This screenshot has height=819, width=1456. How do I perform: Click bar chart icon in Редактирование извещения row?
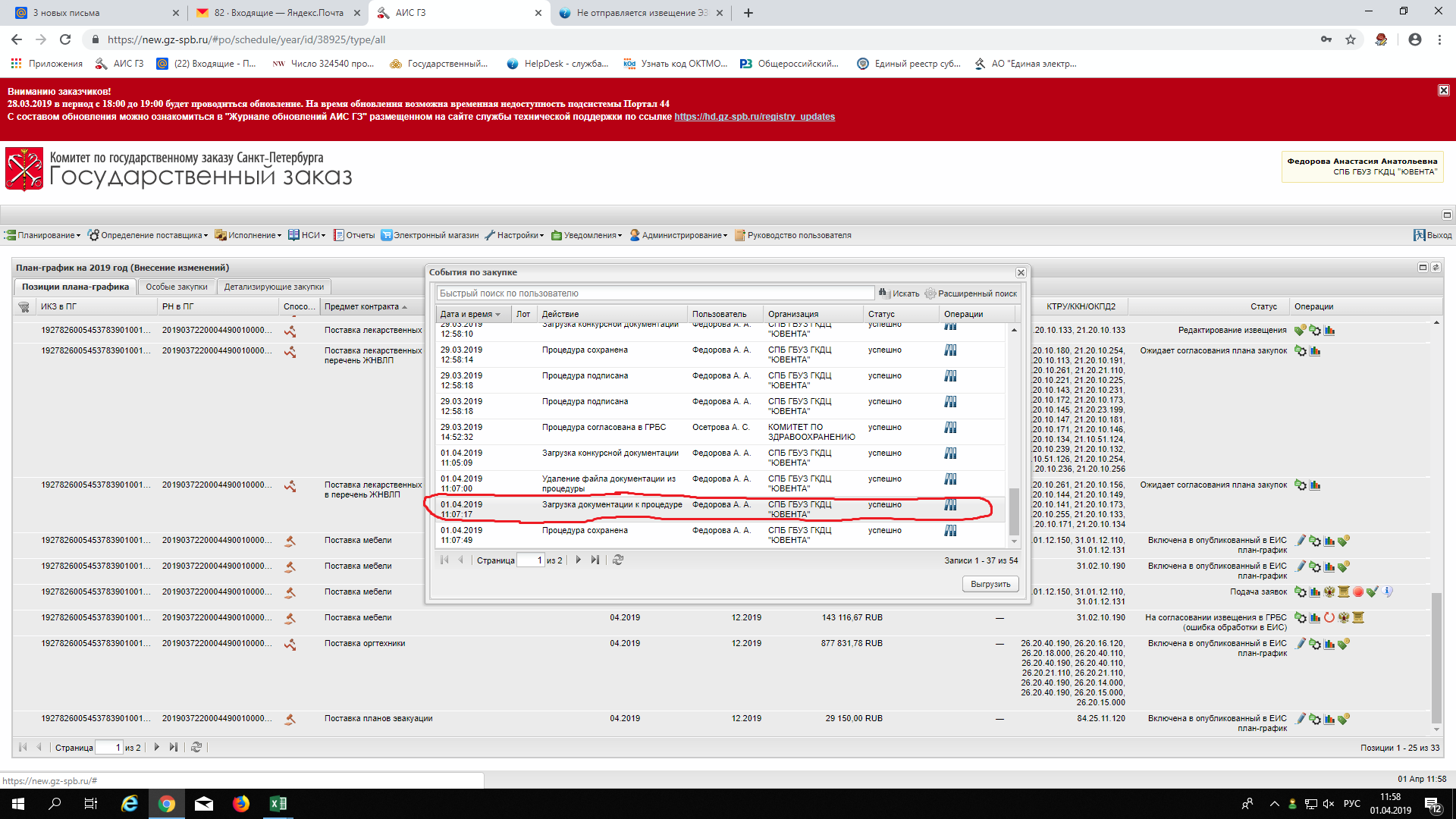[x=1329, y=331]
